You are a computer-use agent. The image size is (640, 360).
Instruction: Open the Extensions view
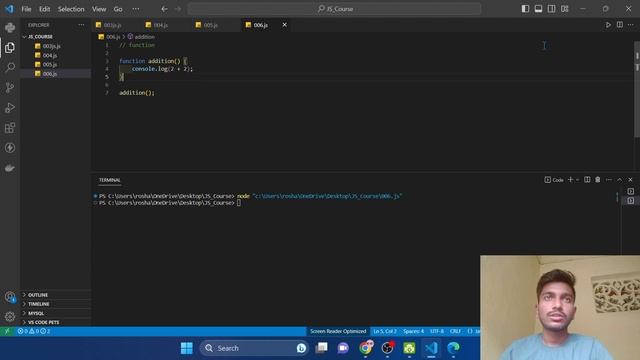pos(10,128)
